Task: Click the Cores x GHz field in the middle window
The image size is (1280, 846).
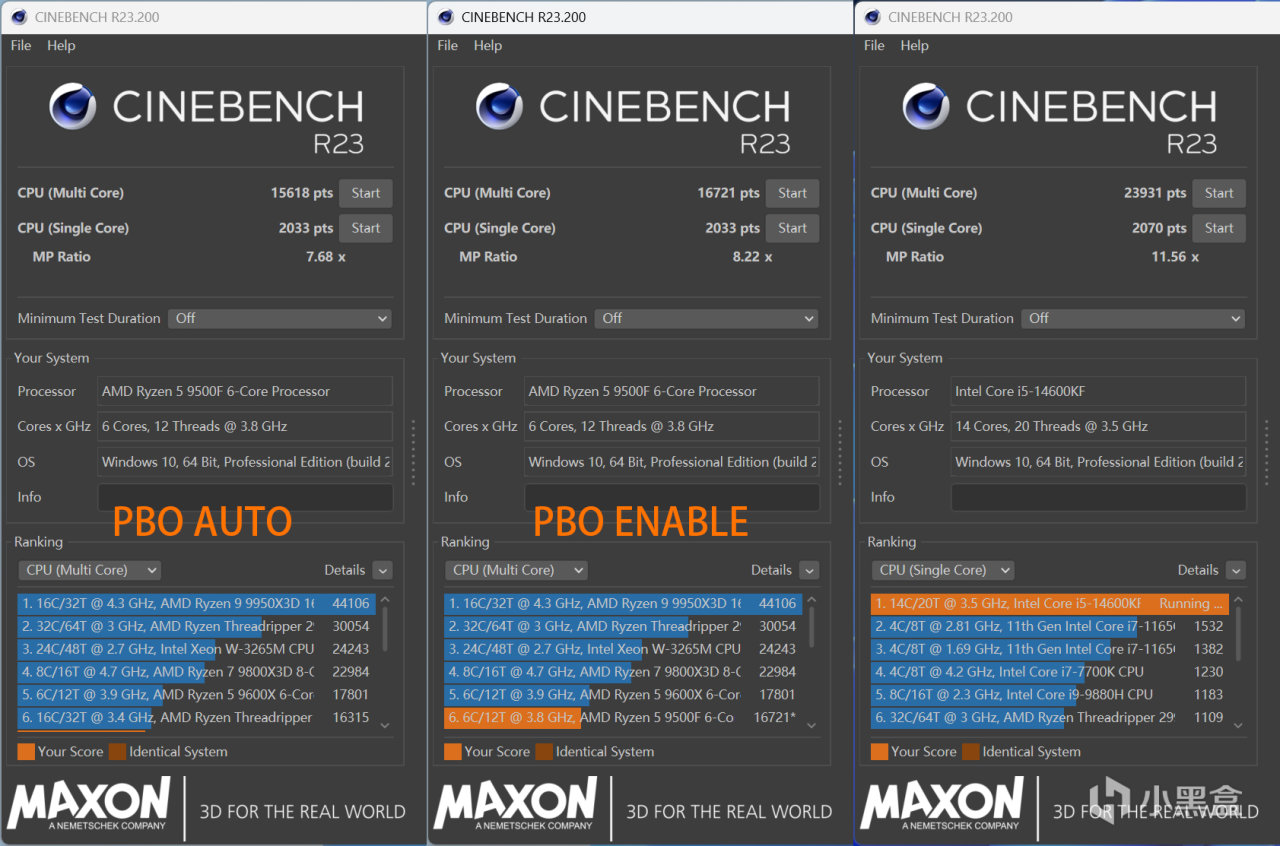Action: click(x=672, y=426)
